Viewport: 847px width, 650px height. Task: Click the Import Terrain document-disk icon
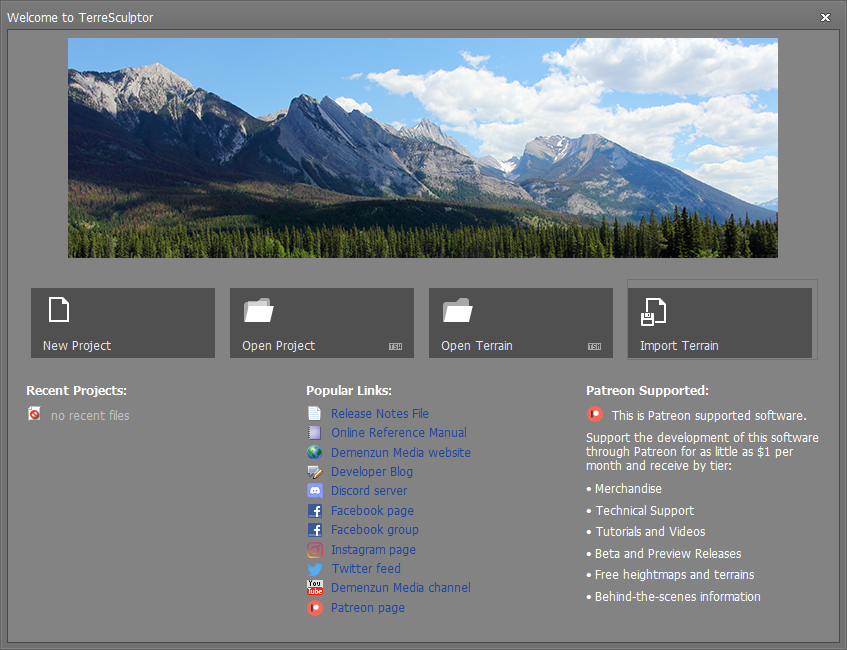653,312
